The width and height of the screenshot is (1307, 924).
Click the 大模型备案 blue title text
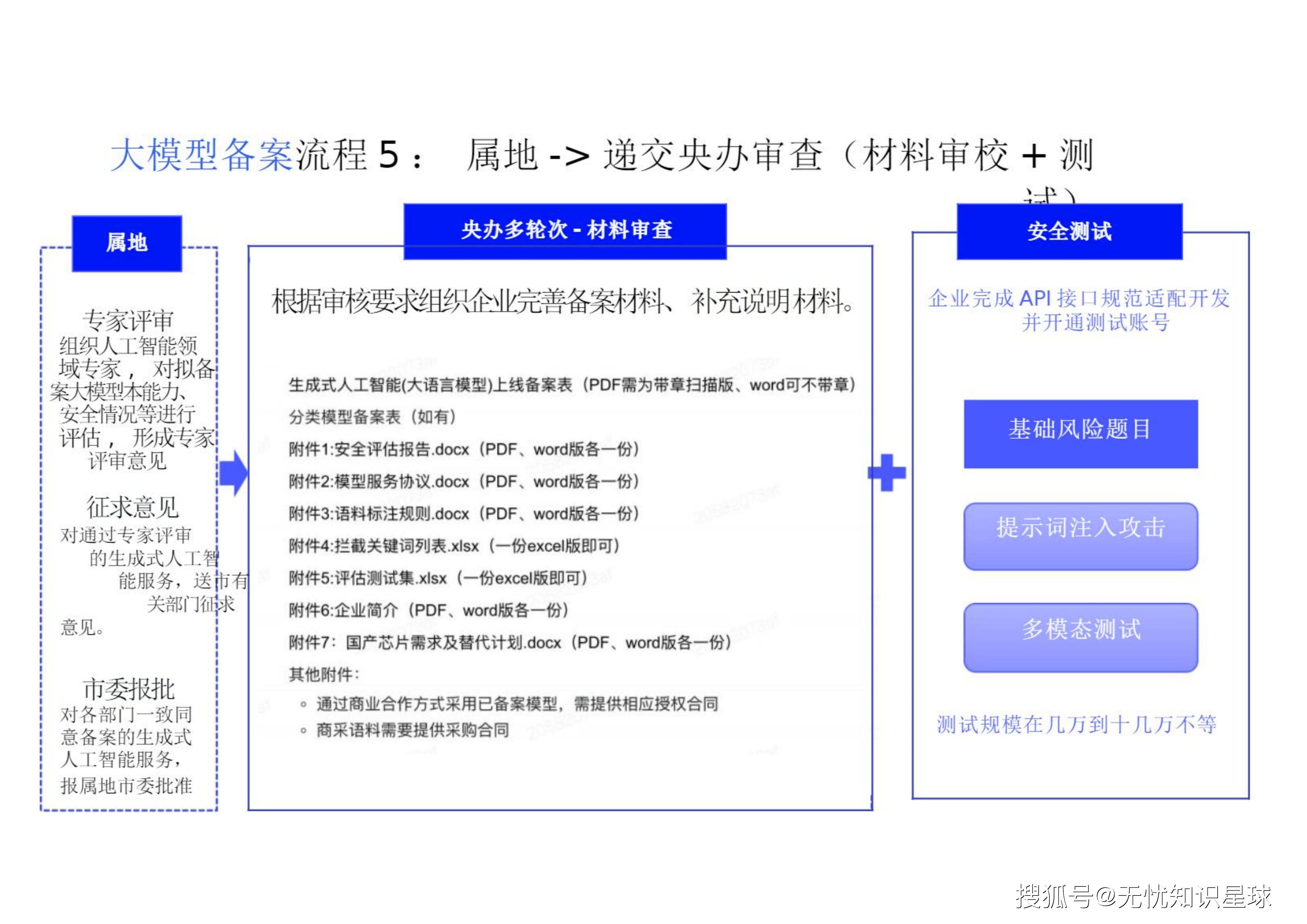click(x=201, y=155)
